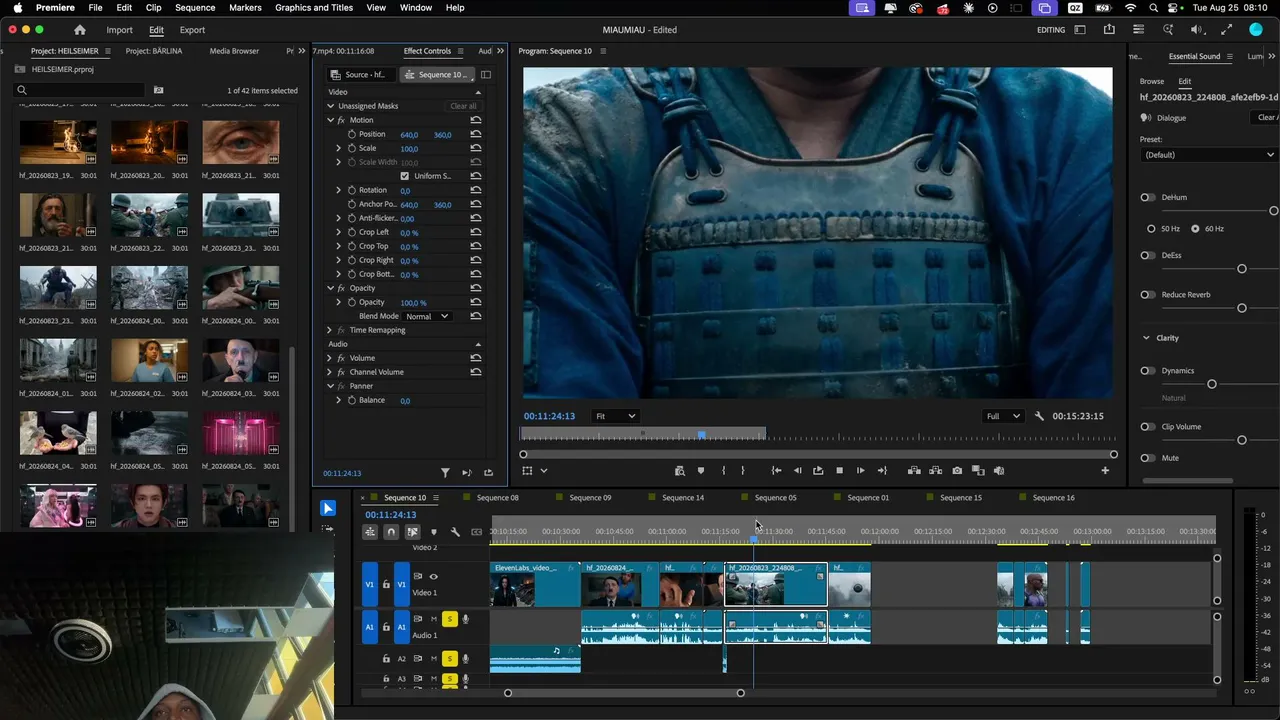Mute the A2 audio track

pyautogui.click(x=434, y=659)
